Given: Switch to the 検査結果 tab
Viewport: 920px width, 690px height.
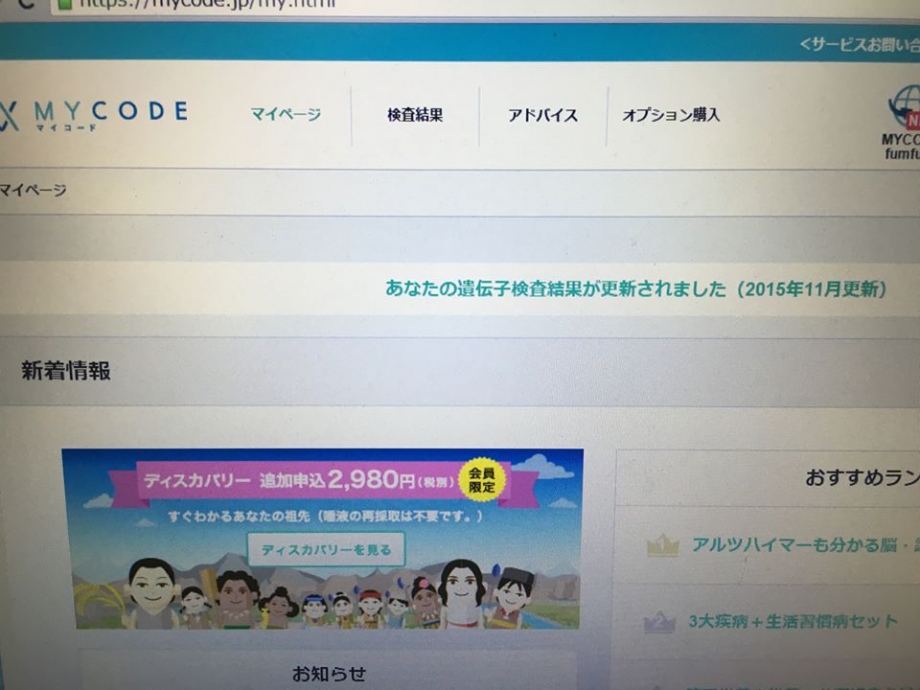Looking at the screenshot, I should click(415, 115).
